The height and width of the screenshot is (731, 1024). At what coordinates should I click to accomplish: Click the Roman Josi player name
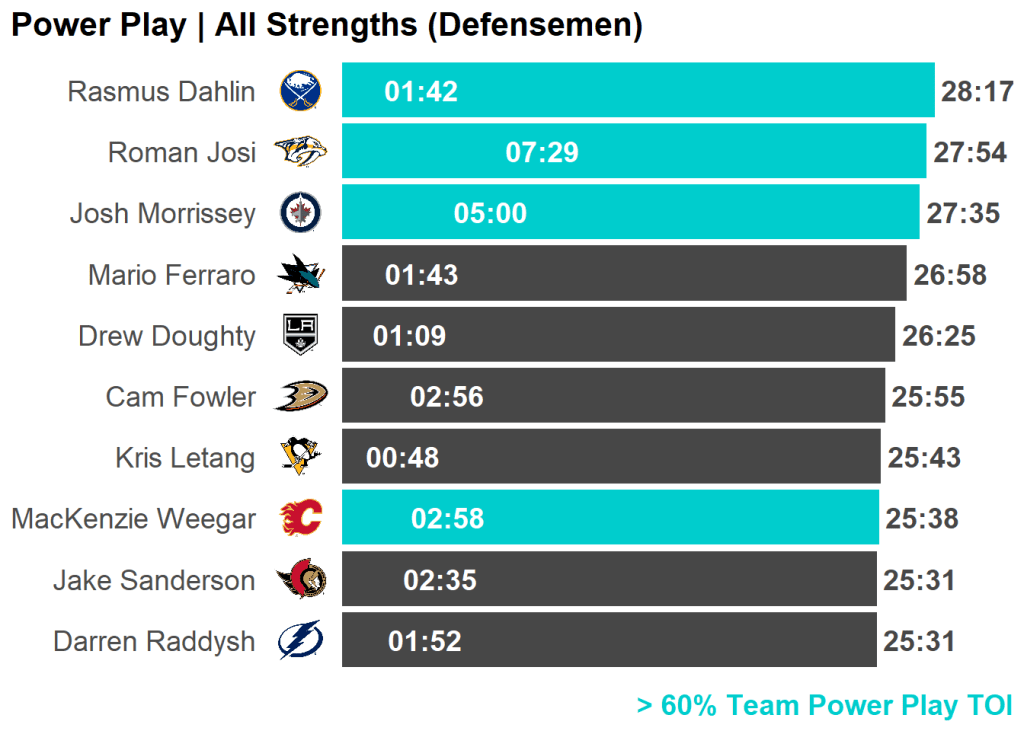click(x=181, y=152)
